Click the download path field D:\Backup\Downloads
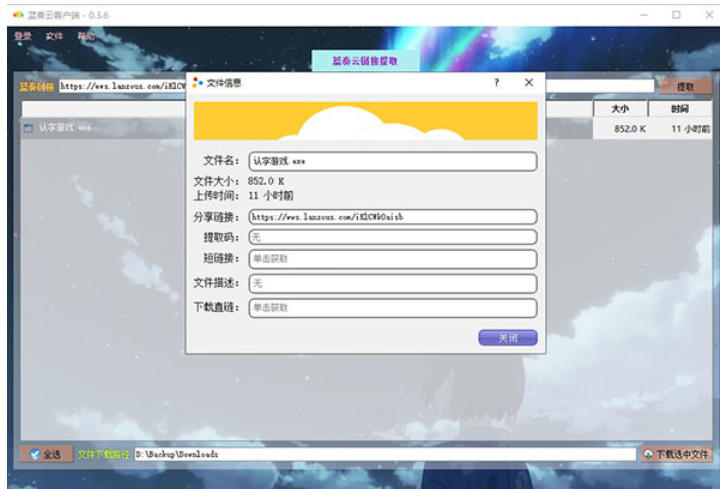The height and width of the screenshot is (489, 720). point(384,454)
